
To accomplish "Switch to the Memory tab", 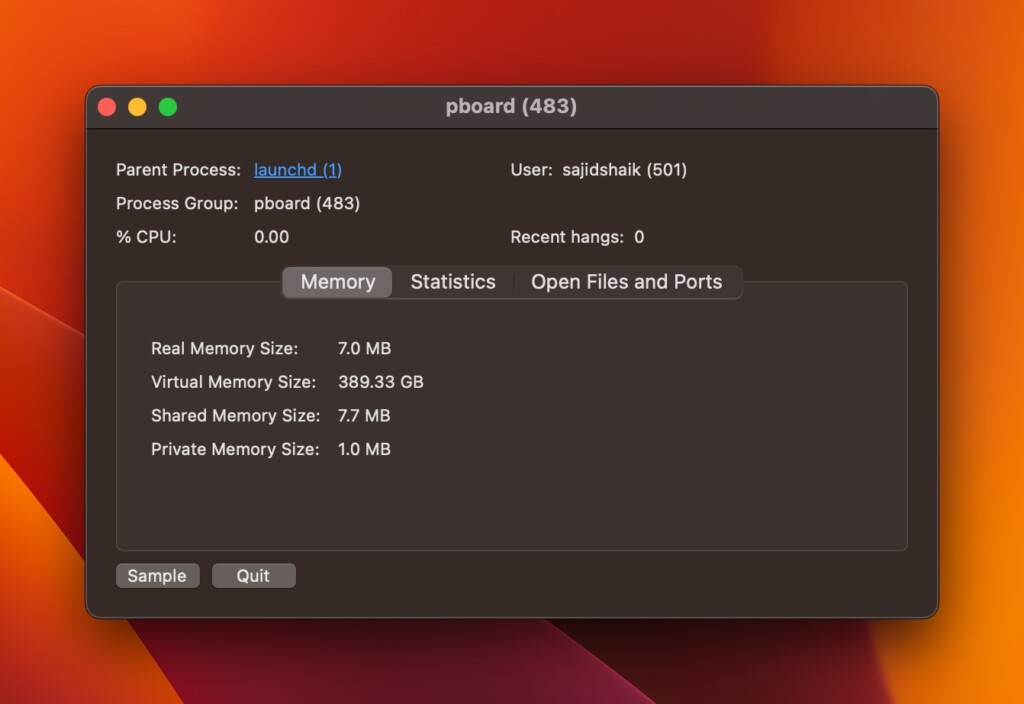I will 337,282.
